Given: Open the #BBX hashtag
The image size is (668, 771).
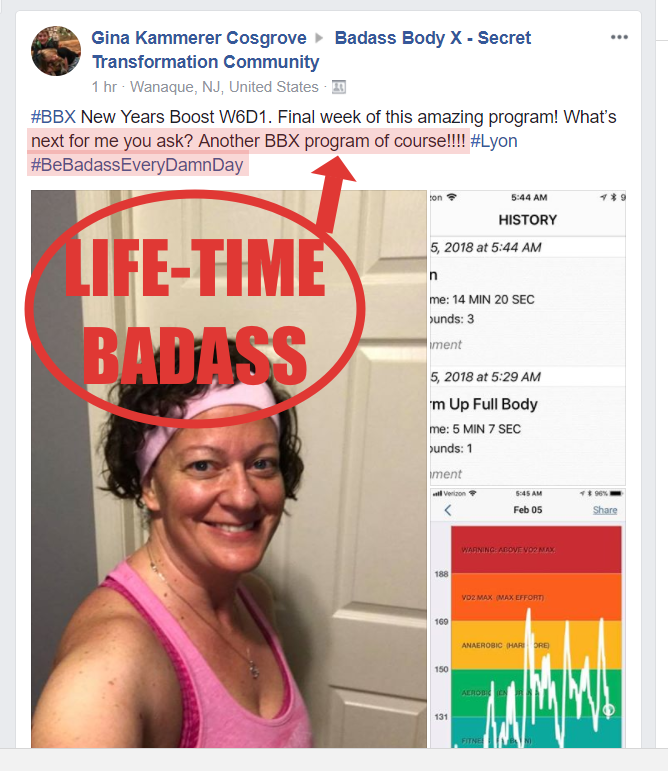Looking at the screenshot, I should point(53,117).
